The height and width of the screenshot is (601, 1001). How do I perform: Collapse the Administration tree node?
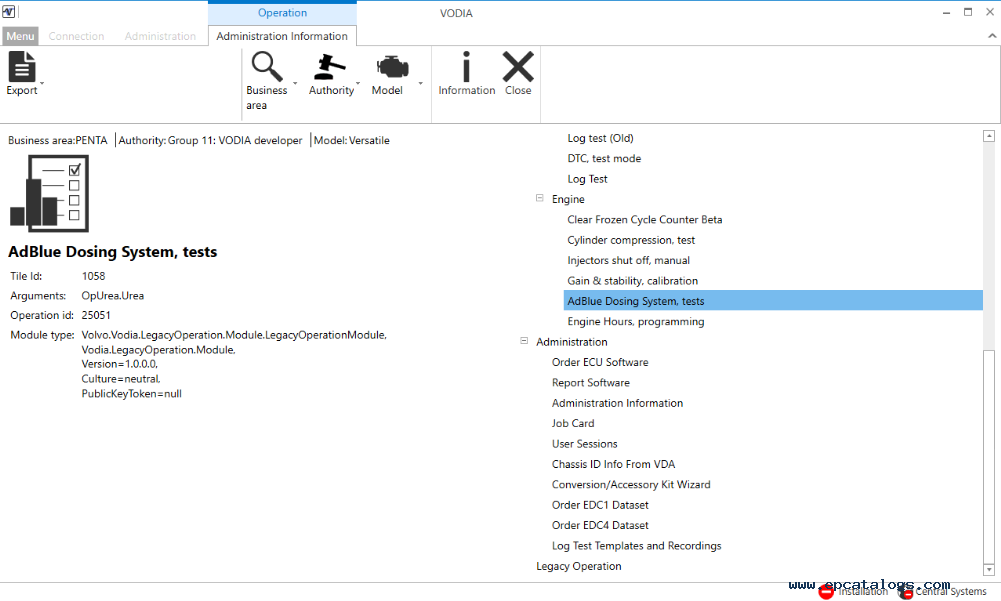pyautogui.click(x=524, y=340)
